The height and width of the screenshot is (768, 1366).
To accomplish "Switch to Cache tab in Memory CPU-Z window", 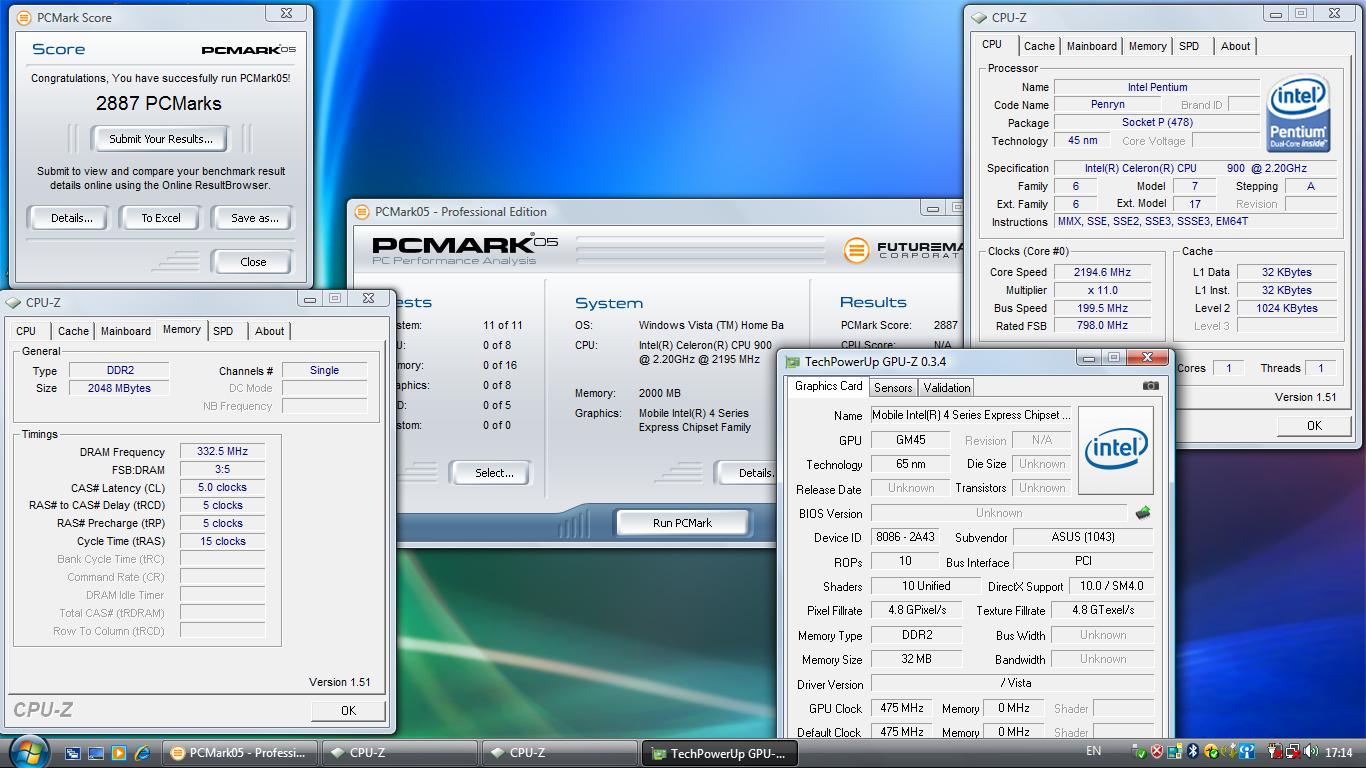I will coord(73,331).
